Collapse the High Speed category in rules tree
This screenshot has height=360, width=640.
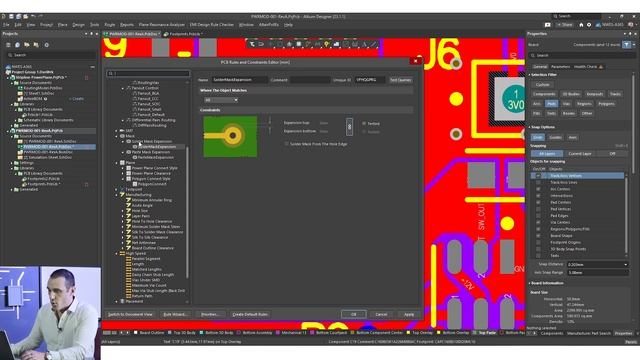pyautogui.click(x=117, y=253)
